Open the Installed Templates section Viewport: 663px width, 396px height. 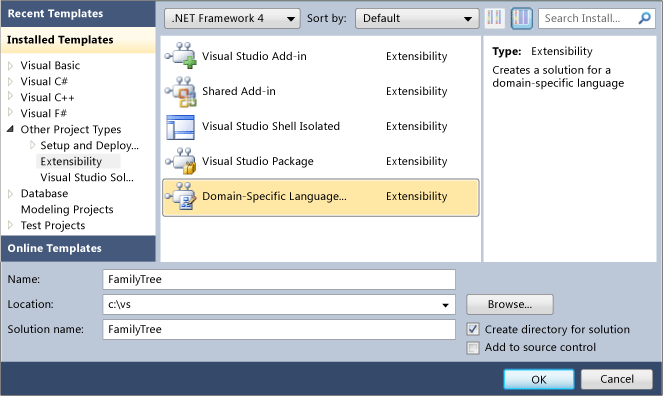(x=78, y=40)
